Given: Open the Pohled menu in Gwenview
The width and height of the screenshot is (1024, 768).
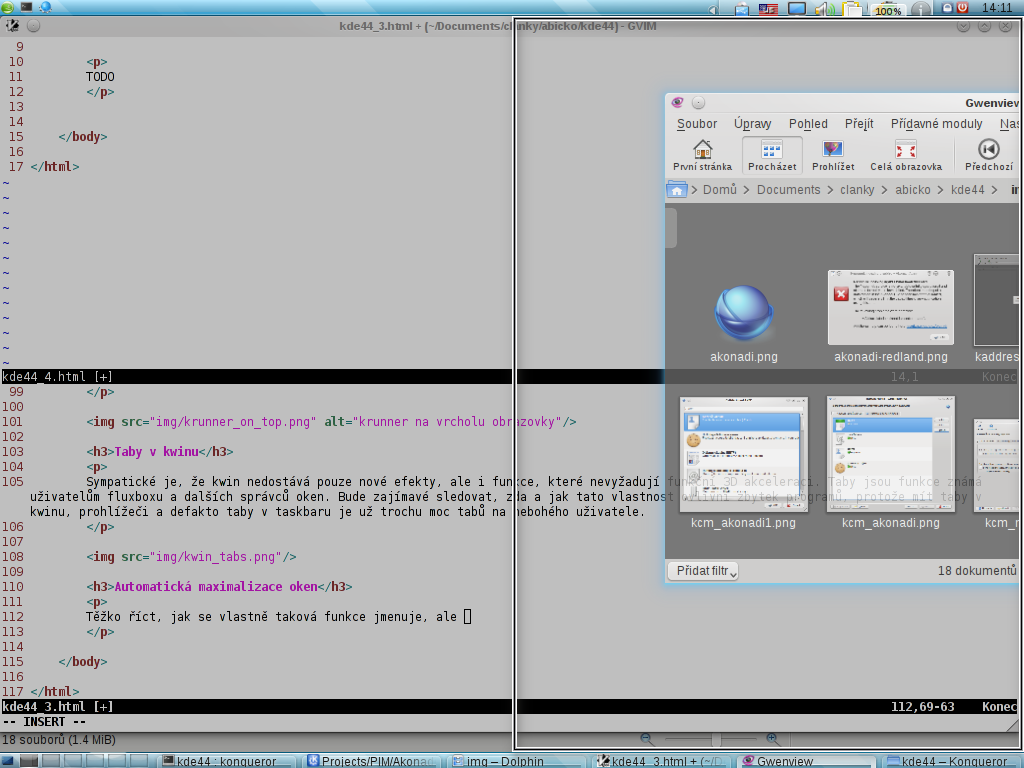Looking at the screenshot, I should 808,123.
